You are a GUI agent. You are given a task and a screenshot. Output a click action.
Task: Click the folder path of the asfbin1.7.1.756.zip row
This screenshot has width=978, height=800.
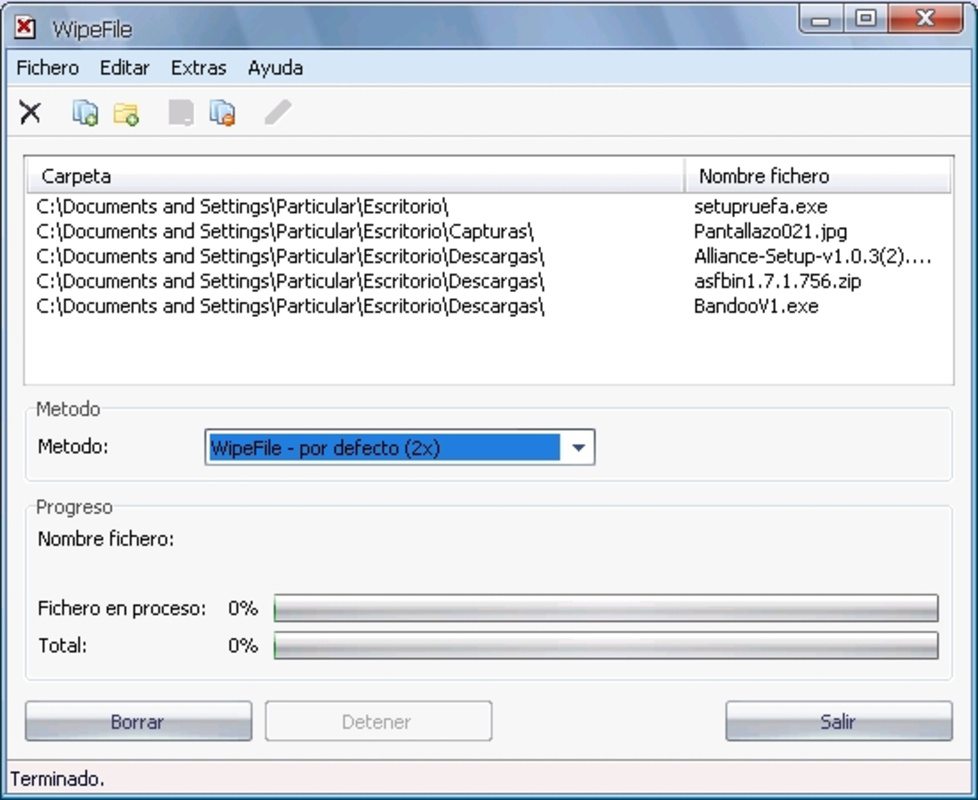[x=291, y=281]
